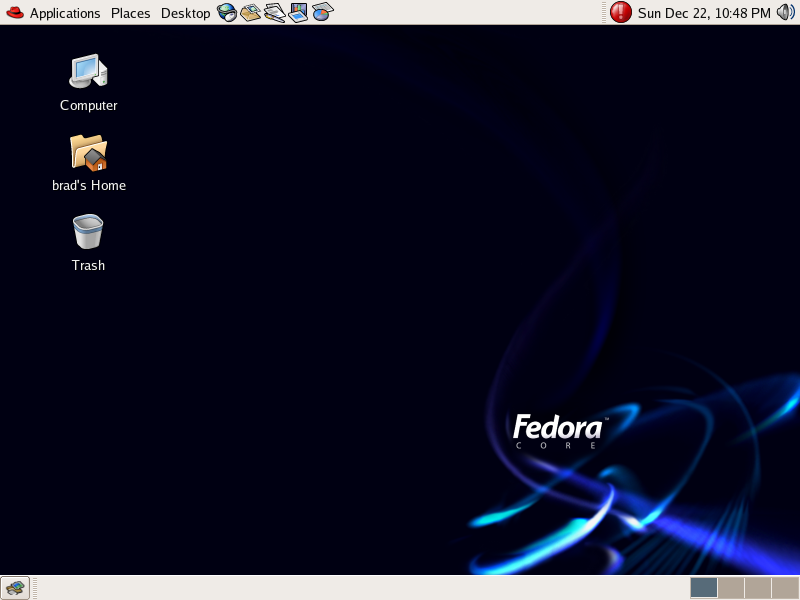The image size is (800, 600).
Task: Switch to the second workspace
Action: tap(731, 588)
